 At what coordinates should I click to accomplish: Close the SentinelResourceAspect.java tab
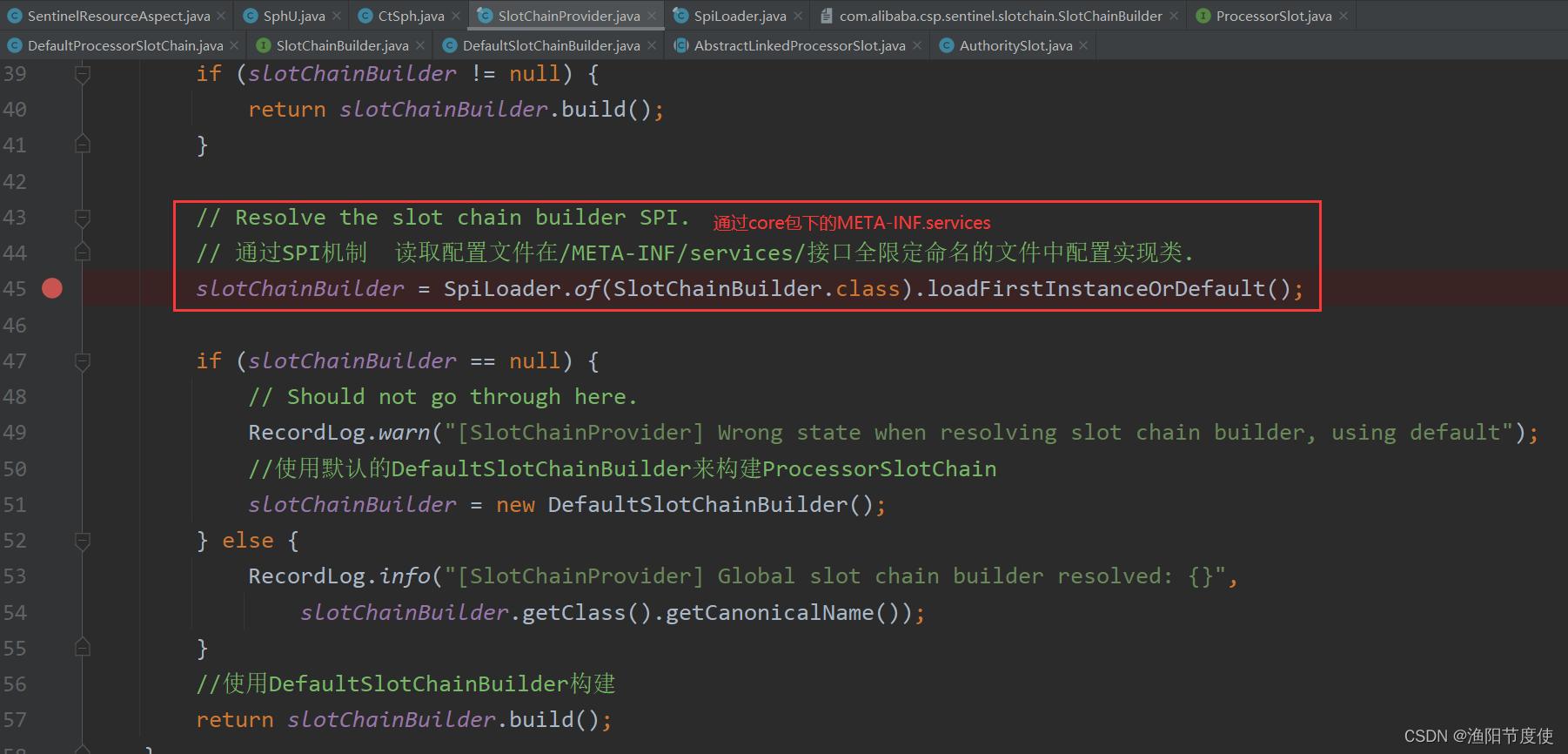pyautogui.click(x=221, y=16)
